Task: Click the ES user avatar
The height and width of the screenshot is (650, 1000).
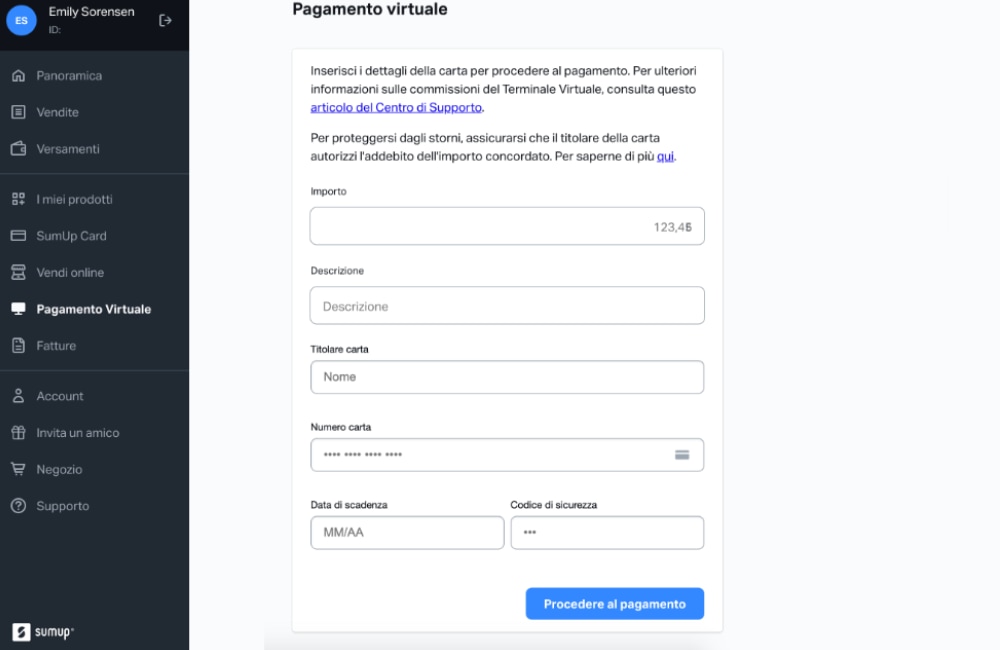Action: (x=21, y=20)
